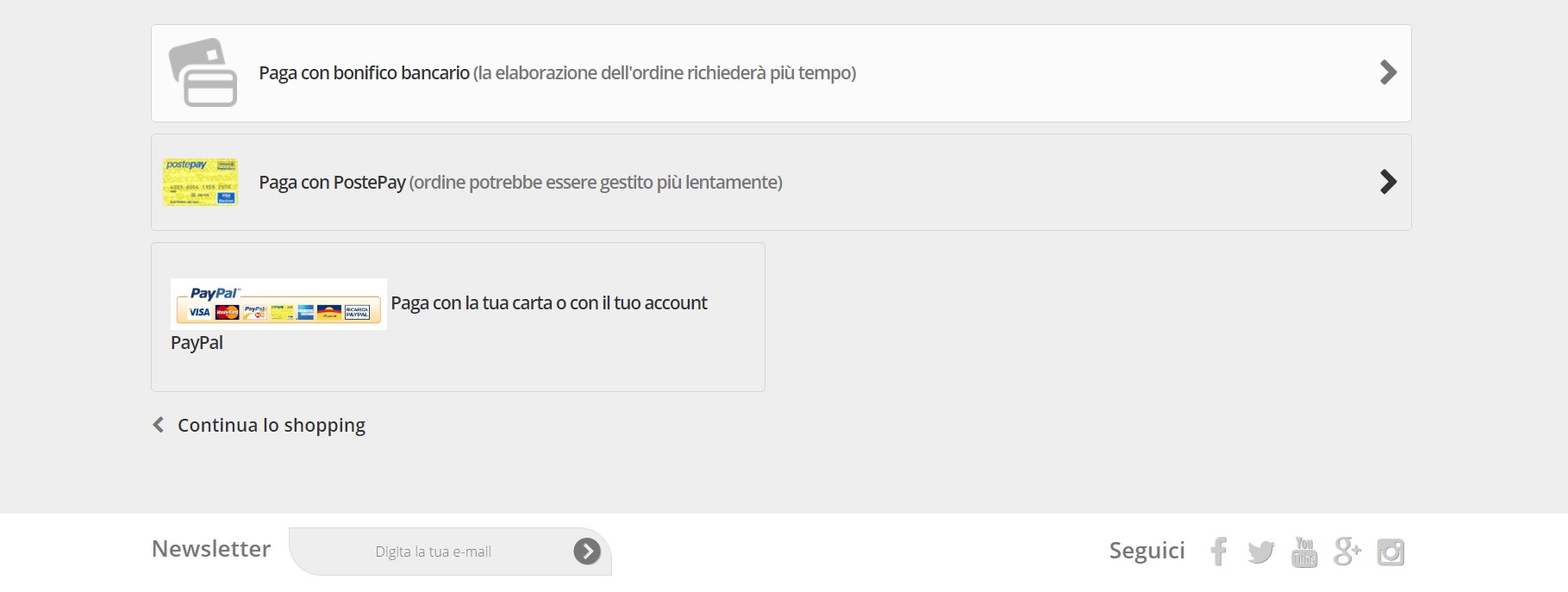This screenshot has width=1568, height=592.
Task: Click the PostePay yellow card image
Action: 200,182
